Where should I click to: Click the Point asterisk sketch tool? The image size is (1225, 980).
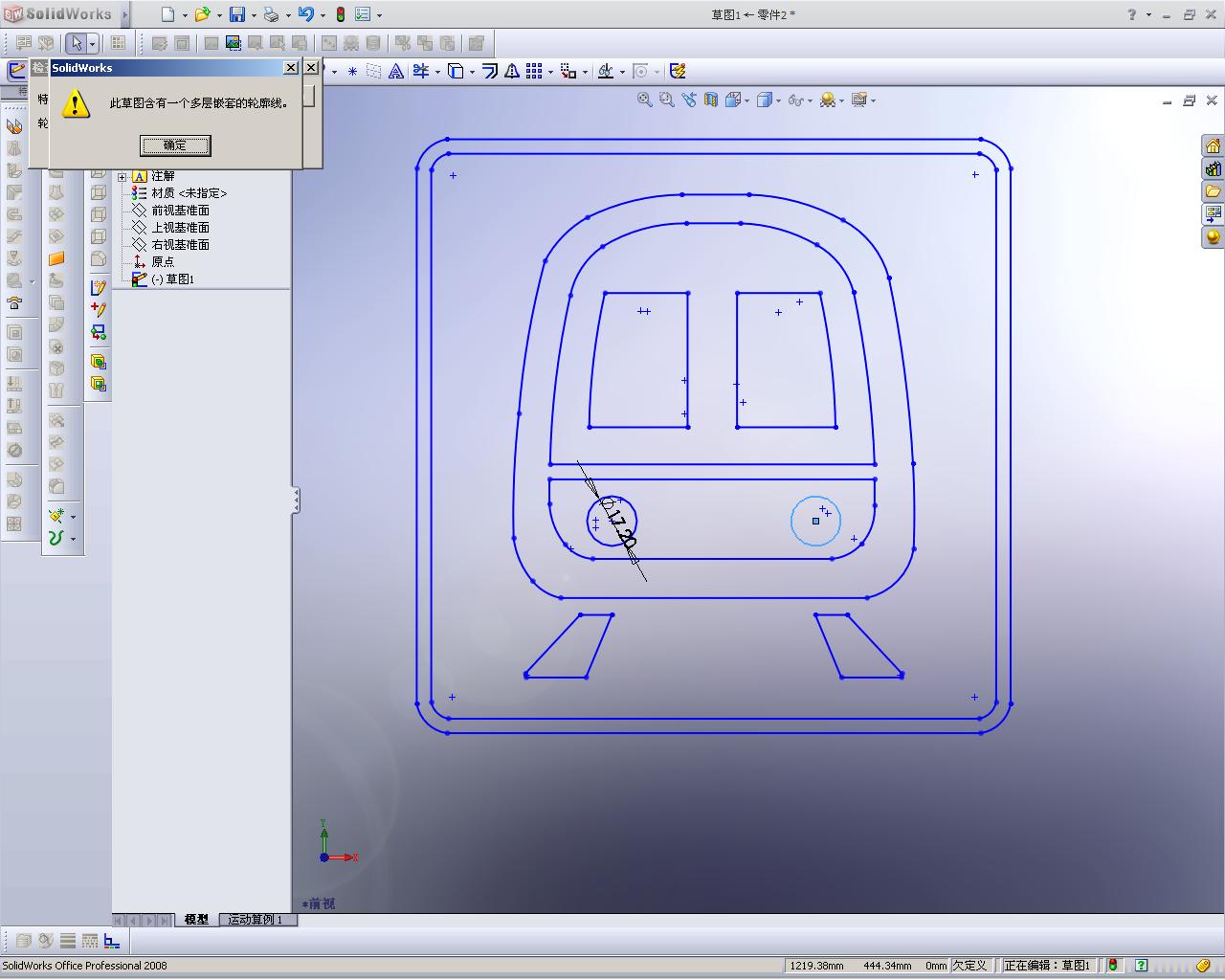click(x=352, y=71)
